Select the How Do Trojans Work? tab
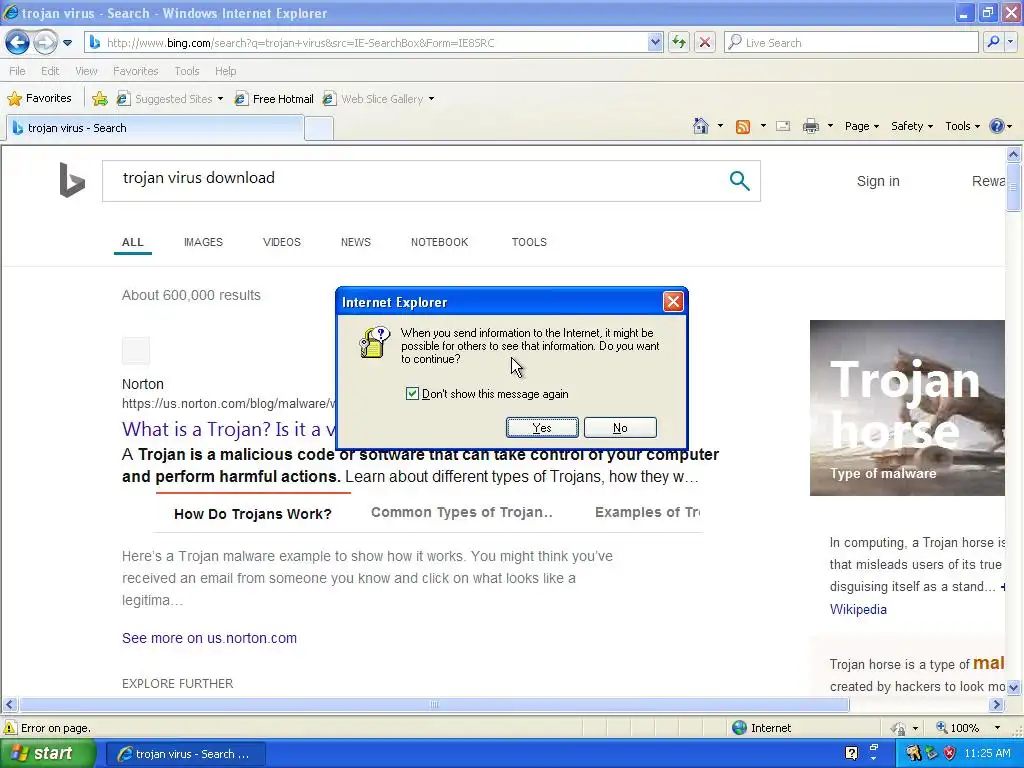The width and height of the screenshot is (1024, 768). pos(253,514)
